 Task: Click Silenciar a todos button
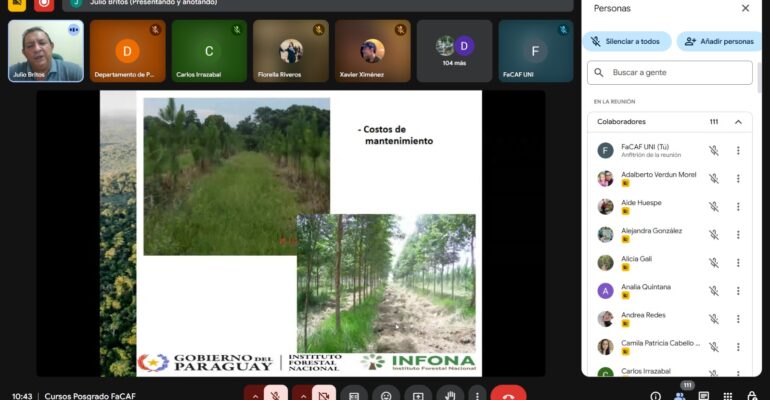(627, 42)
